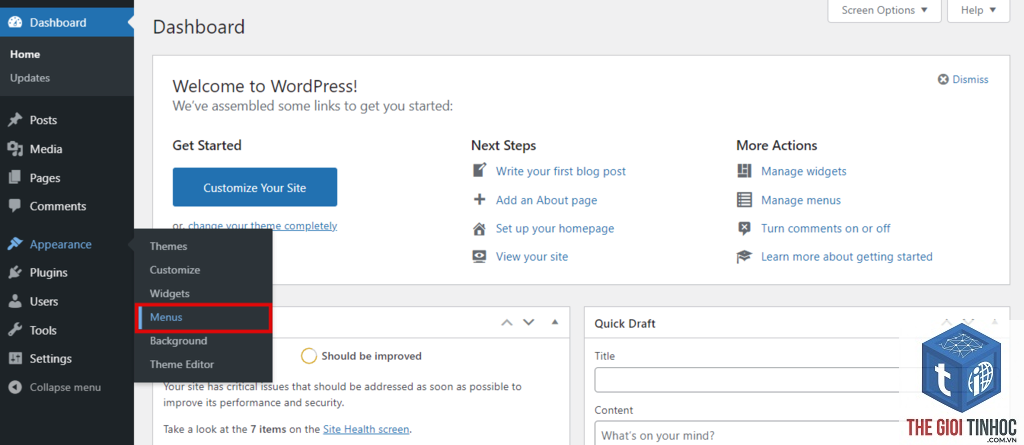The width and height of the screenshot is (1024, 445).
Task: Click the Posts pushpin icon
Action: [14, 120]
